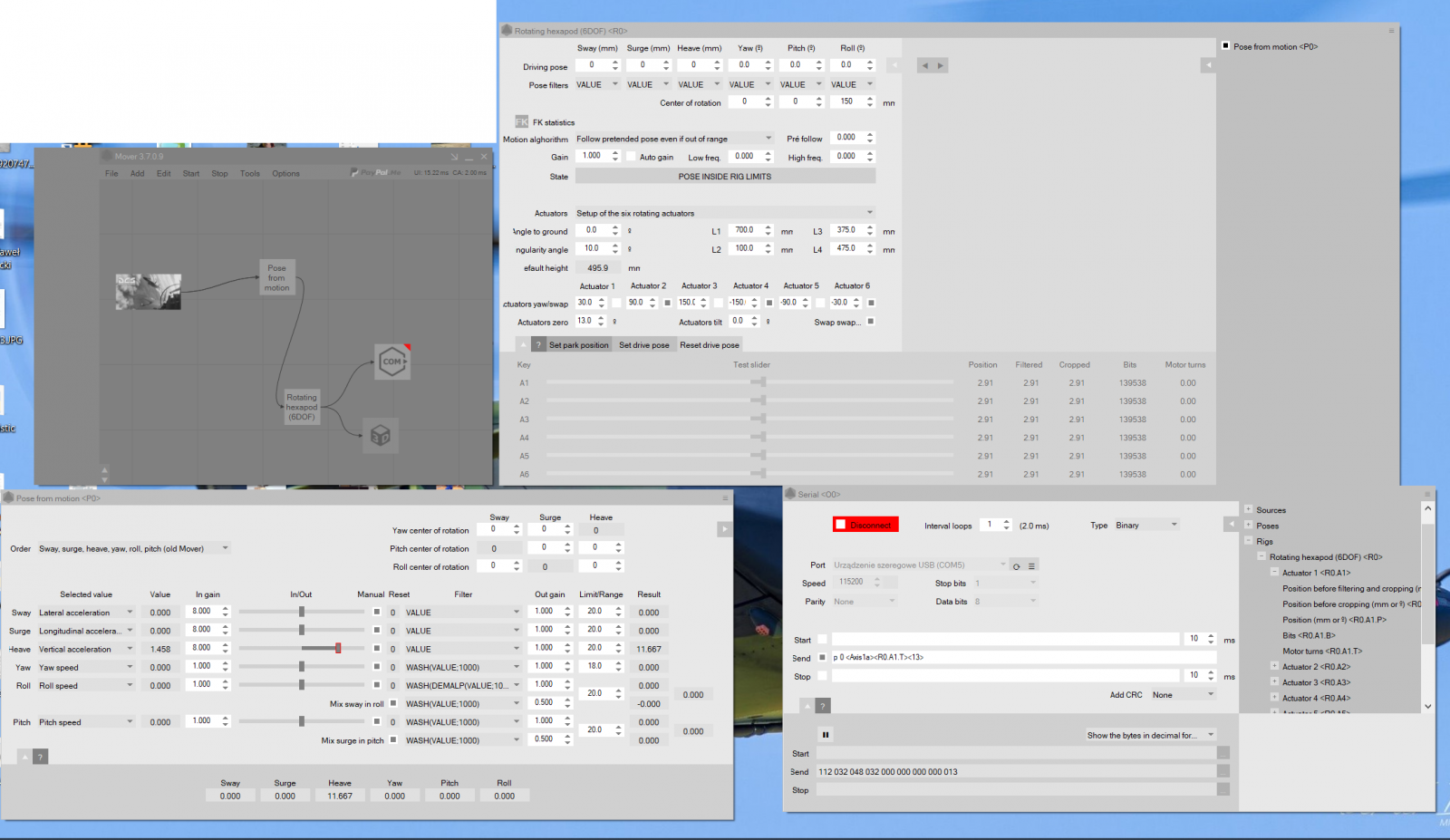This screenshot has height=840, width=1450.
Task: Refresh the serial port list
Action: click(x=1017, y=566)
